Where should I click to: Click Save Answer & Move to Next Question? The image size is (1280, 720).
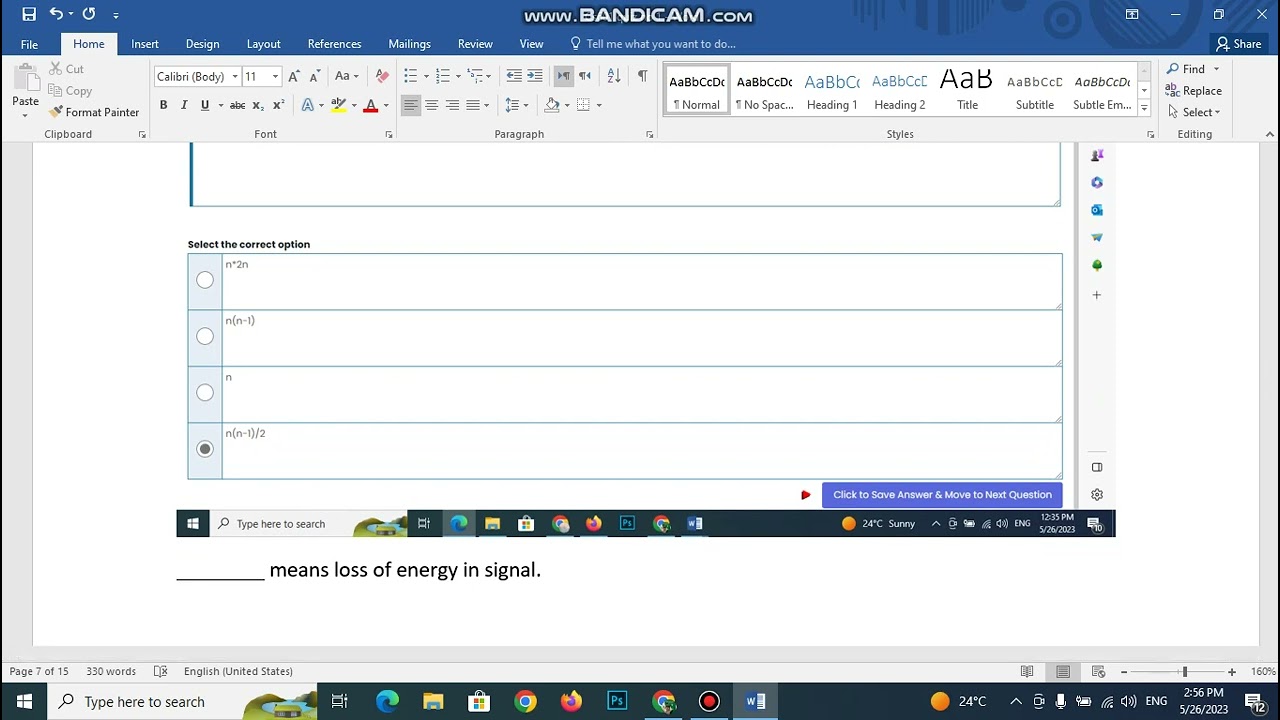pyautogui.click(x=942, y=494)
